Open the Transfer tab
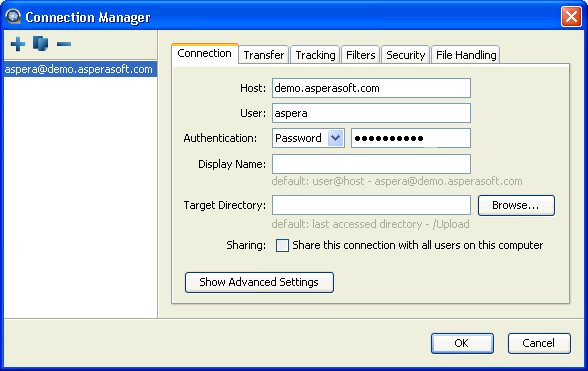Screen dimensions: 588x371 click(264, 55)
